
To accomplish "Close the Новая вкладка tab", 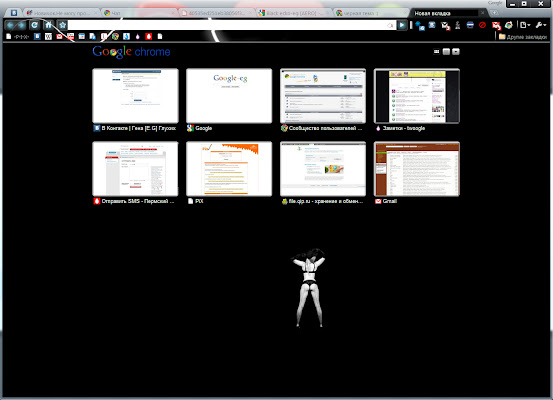I will tap(483, 13).
